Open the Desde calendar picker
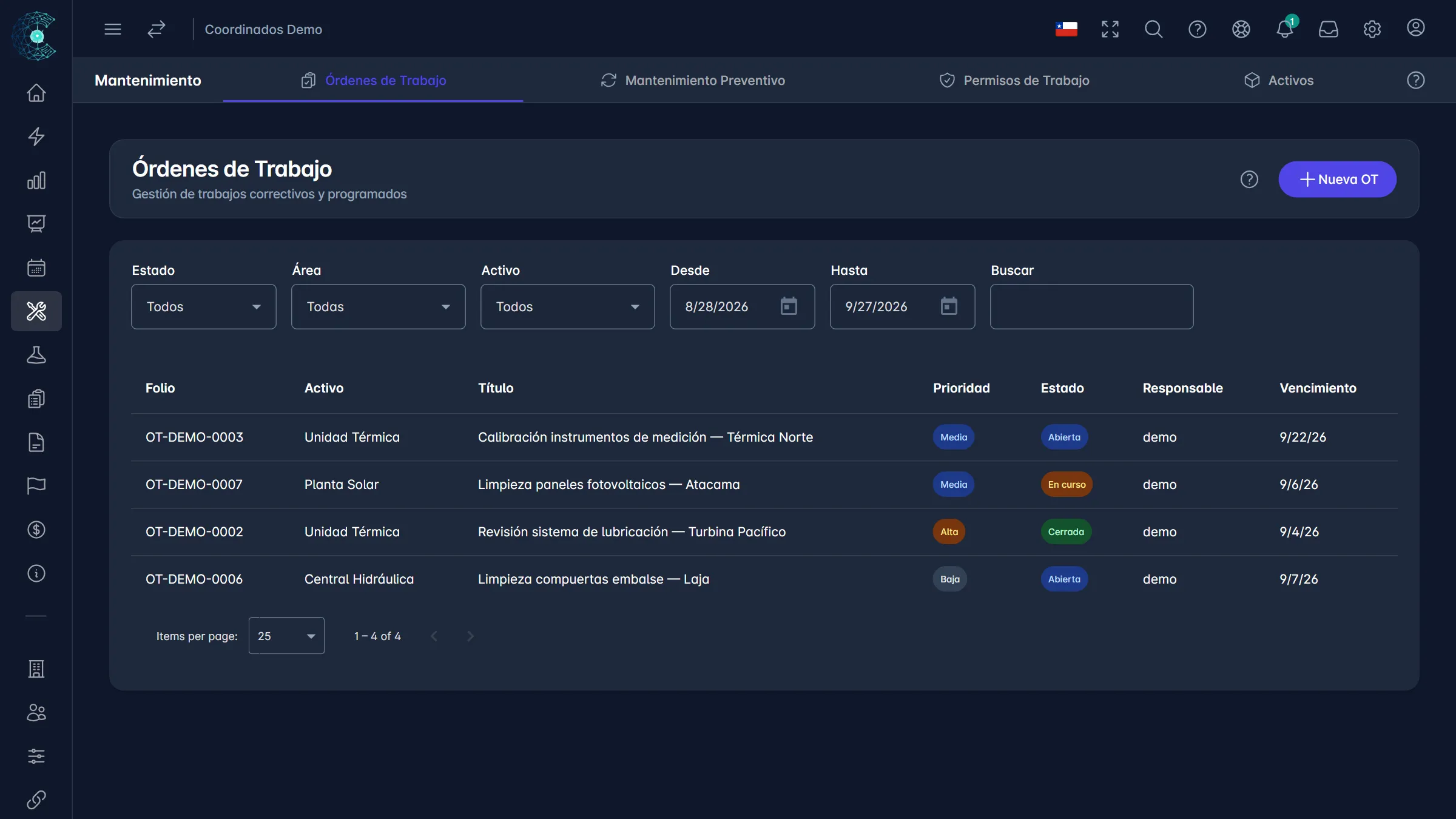The image size is (1456, 819). click(x=788, y=306)
